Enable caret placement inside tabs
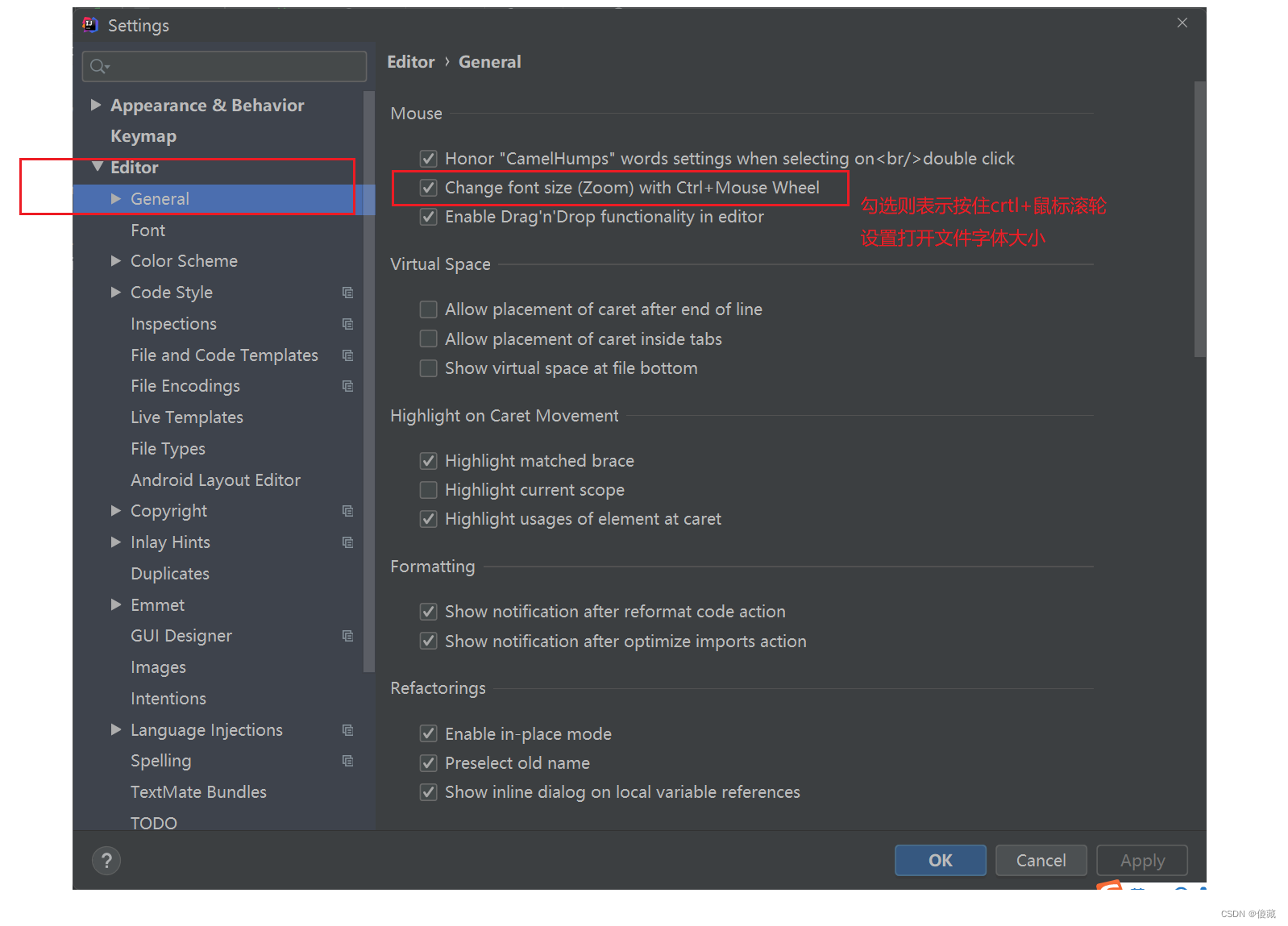Viewport: 1288px width, 926px height. (x=429, y=338)
